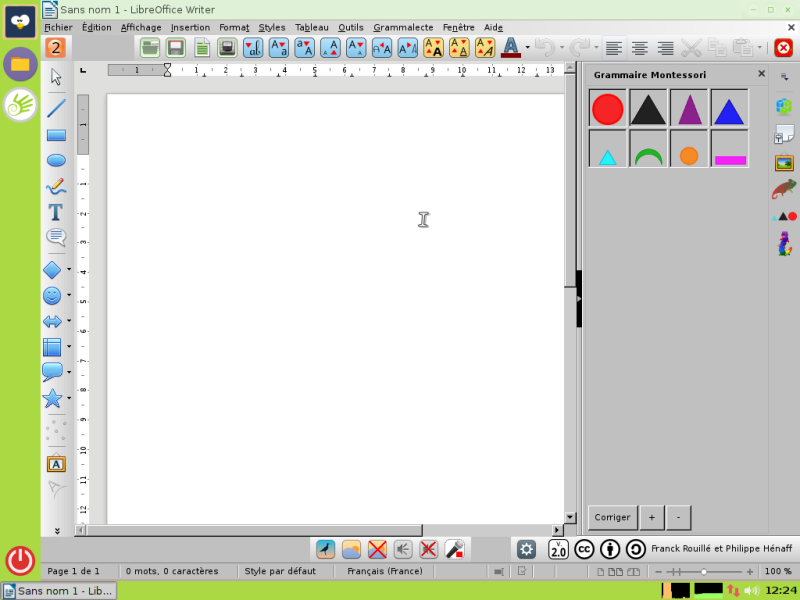
Task: Select the large black triangle symbol
Action: pyautogui.click(x=648, y=108)
